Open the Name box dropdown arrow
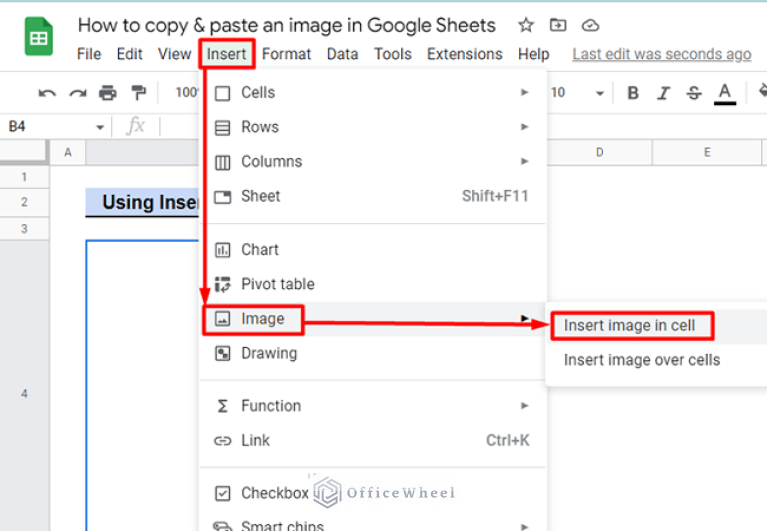767x531 pixels. tap(100, 127)
